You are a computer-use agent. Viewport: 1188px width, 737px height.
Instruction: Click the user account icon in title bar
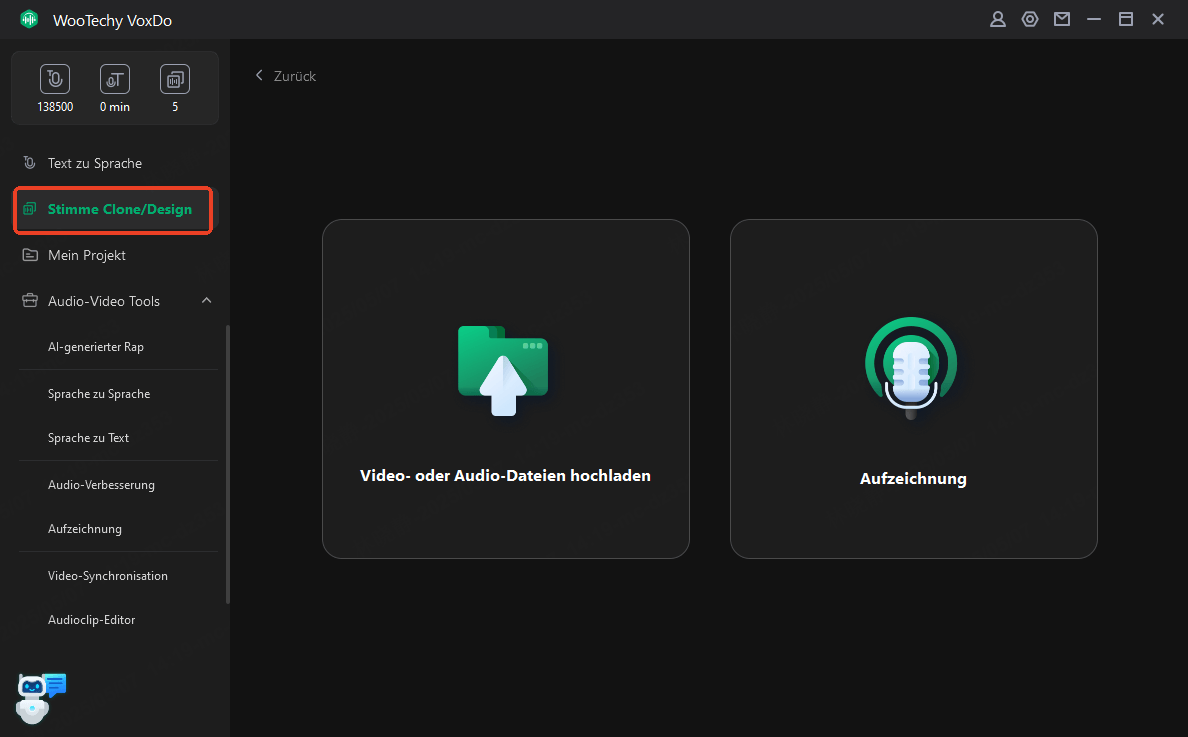coord(997,19)
